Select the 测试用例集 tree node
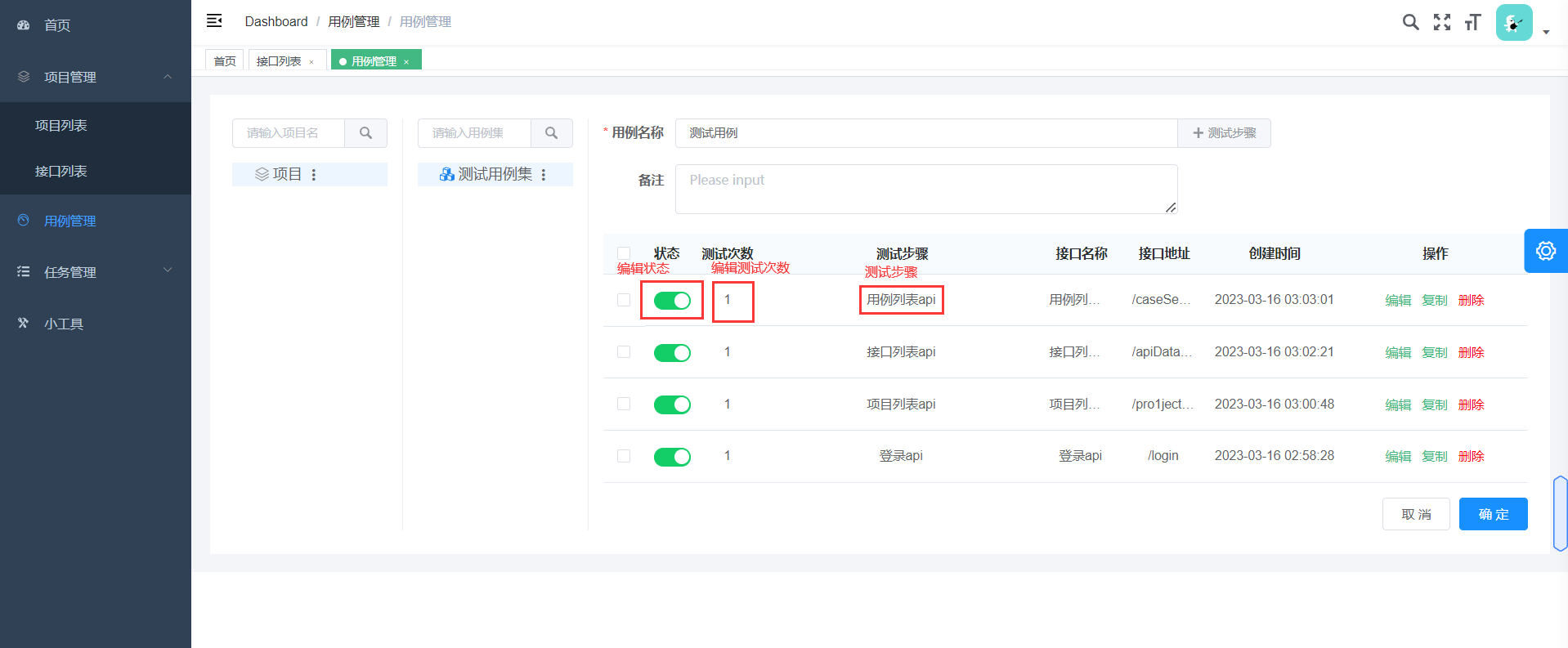 click(495, 174)
